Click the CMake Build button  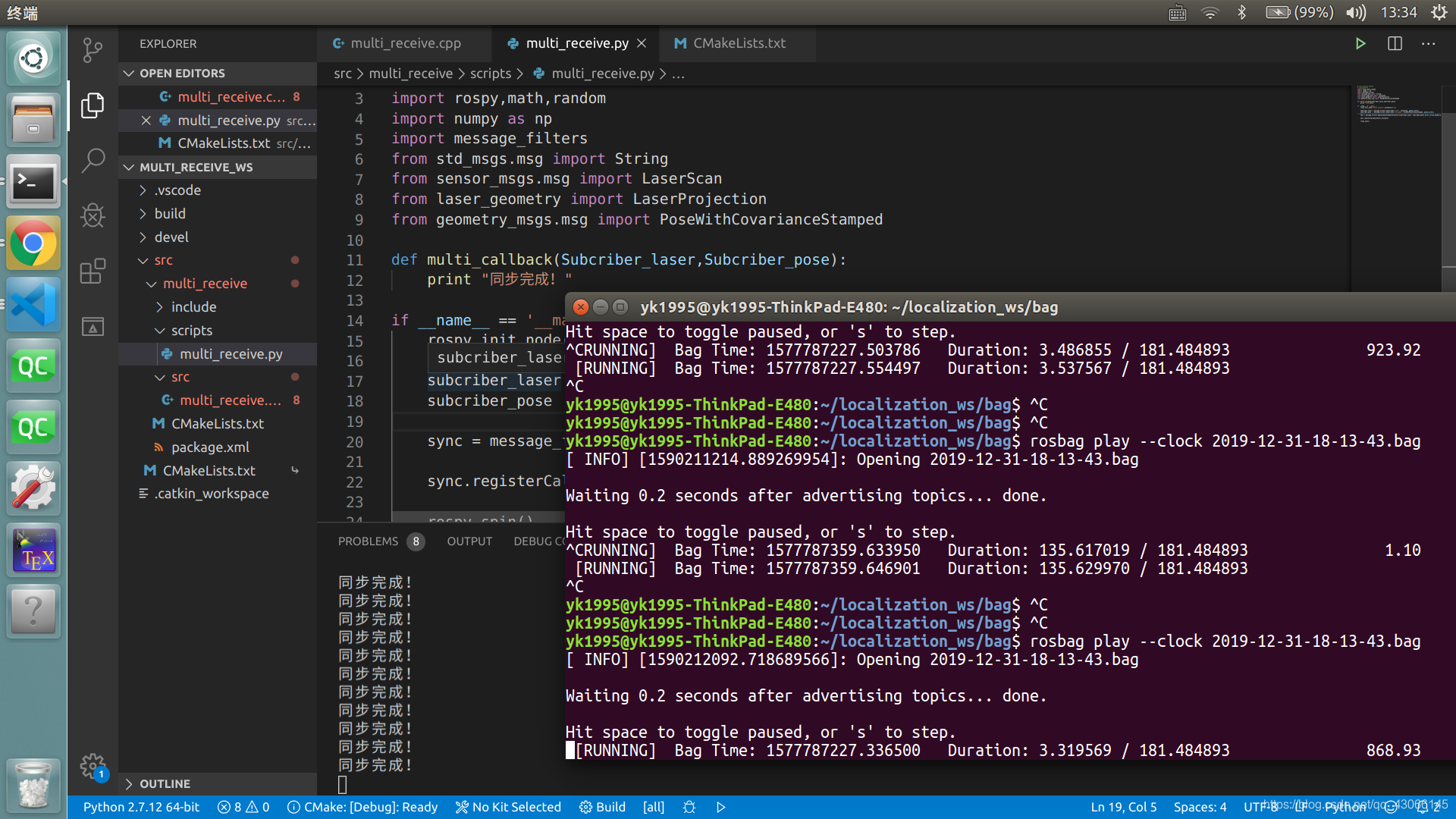(603, 807)
